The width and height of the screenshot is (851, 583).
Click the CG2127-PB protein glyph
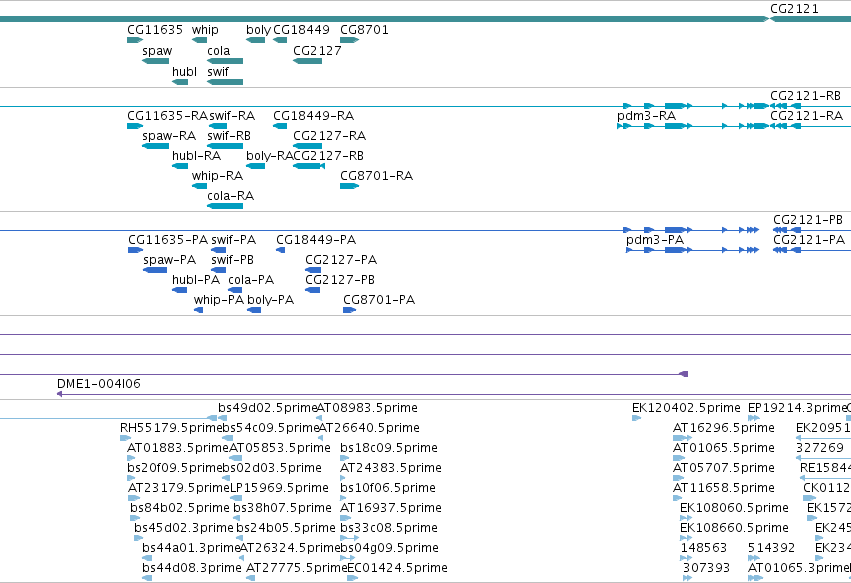tap(312, 290)
